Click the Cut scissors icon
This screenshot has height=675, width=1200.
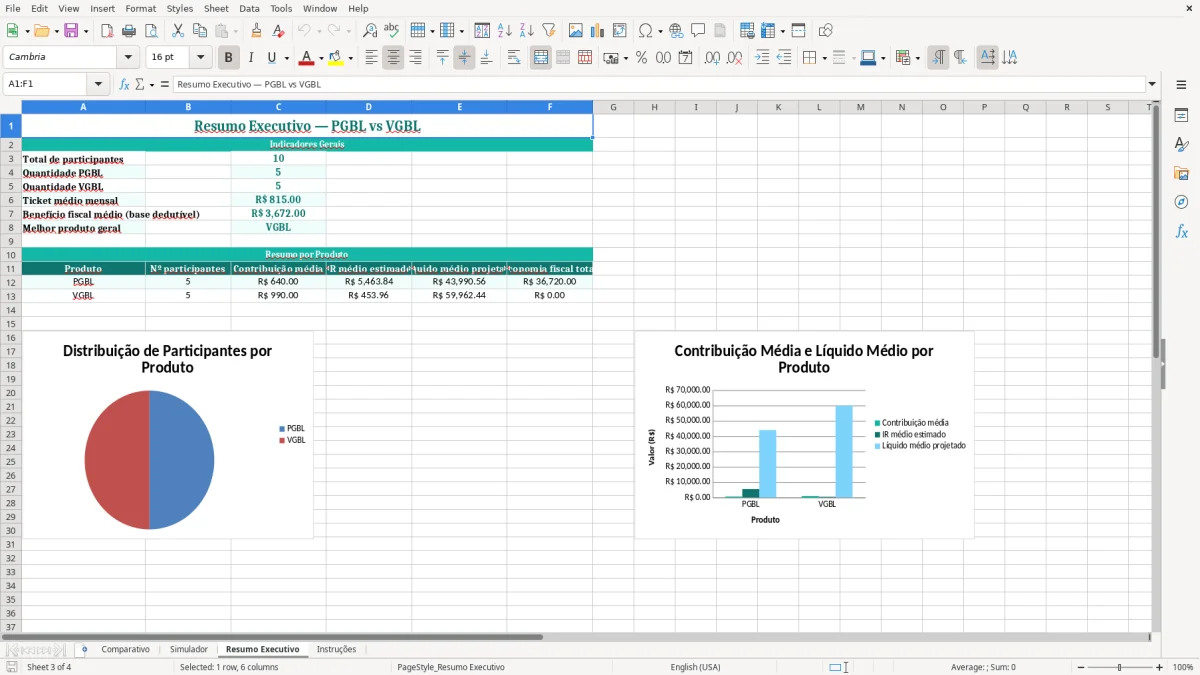point(177,31)
